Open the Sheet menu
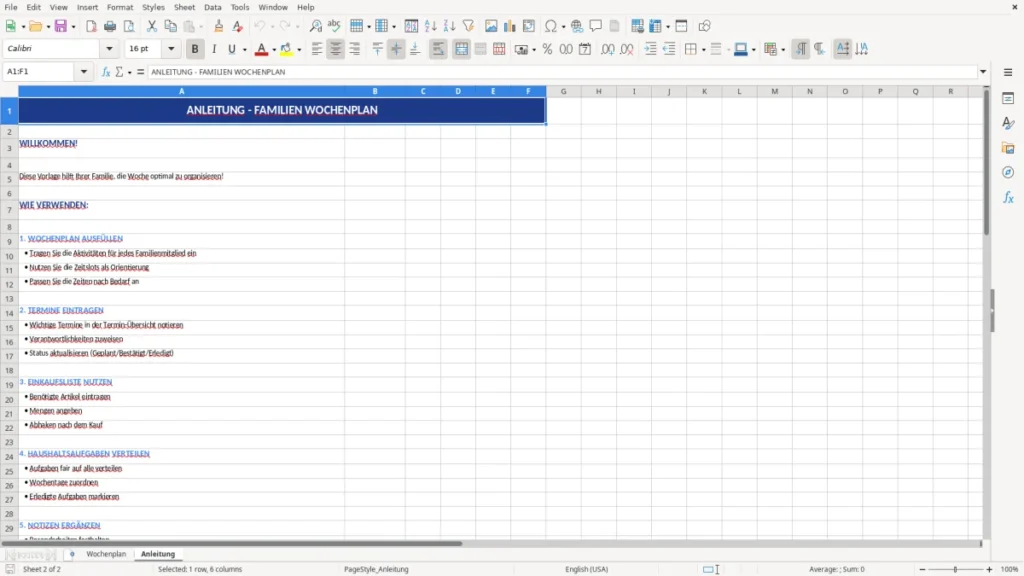The height and width of the screenshot is (576, 1024). pos(184,7)
